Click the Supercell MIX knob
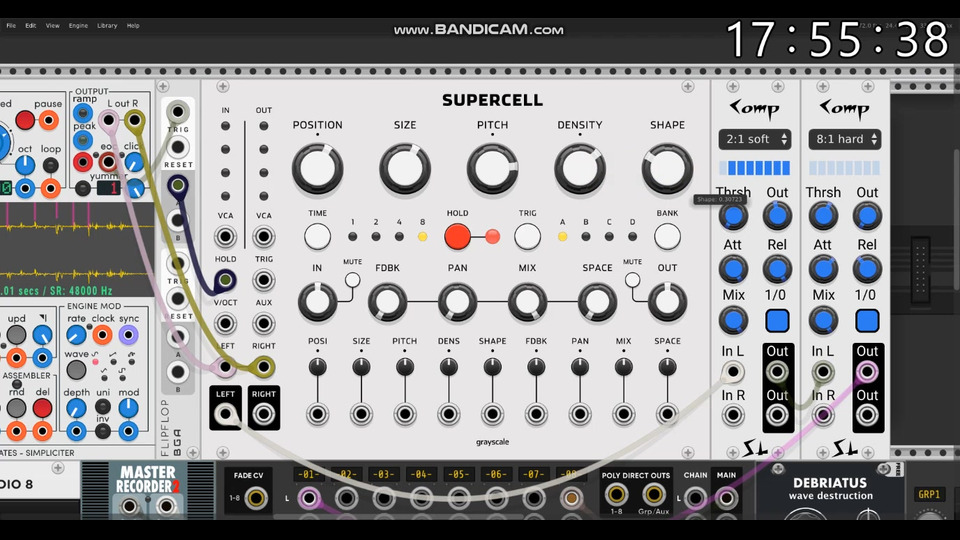960x540 pixels. coord(527,302)
